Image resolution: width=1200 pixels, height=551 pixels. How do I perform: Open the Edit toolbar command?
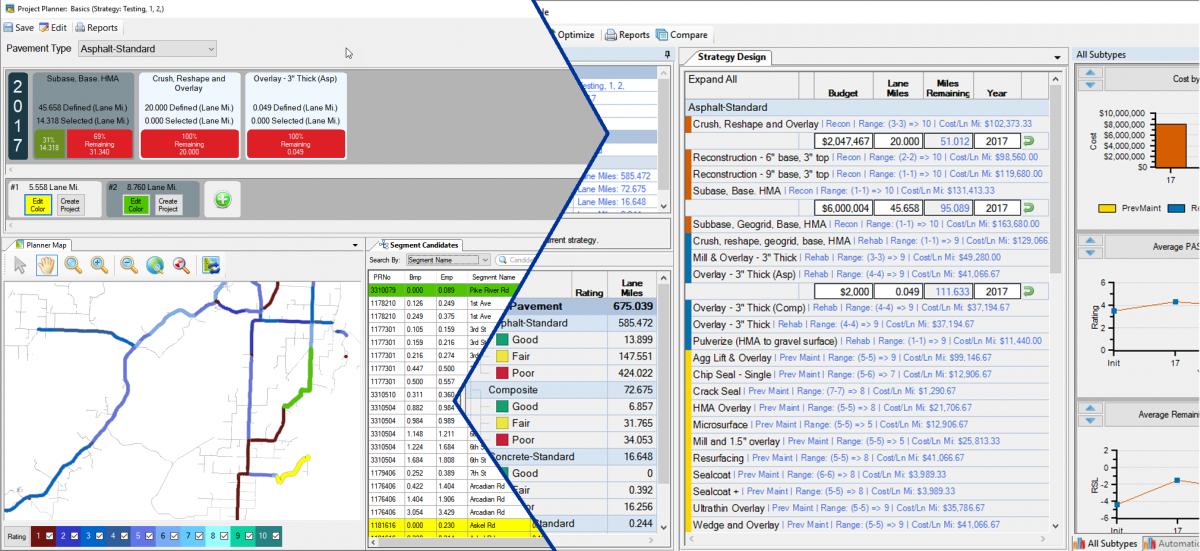tap(52, 28)
